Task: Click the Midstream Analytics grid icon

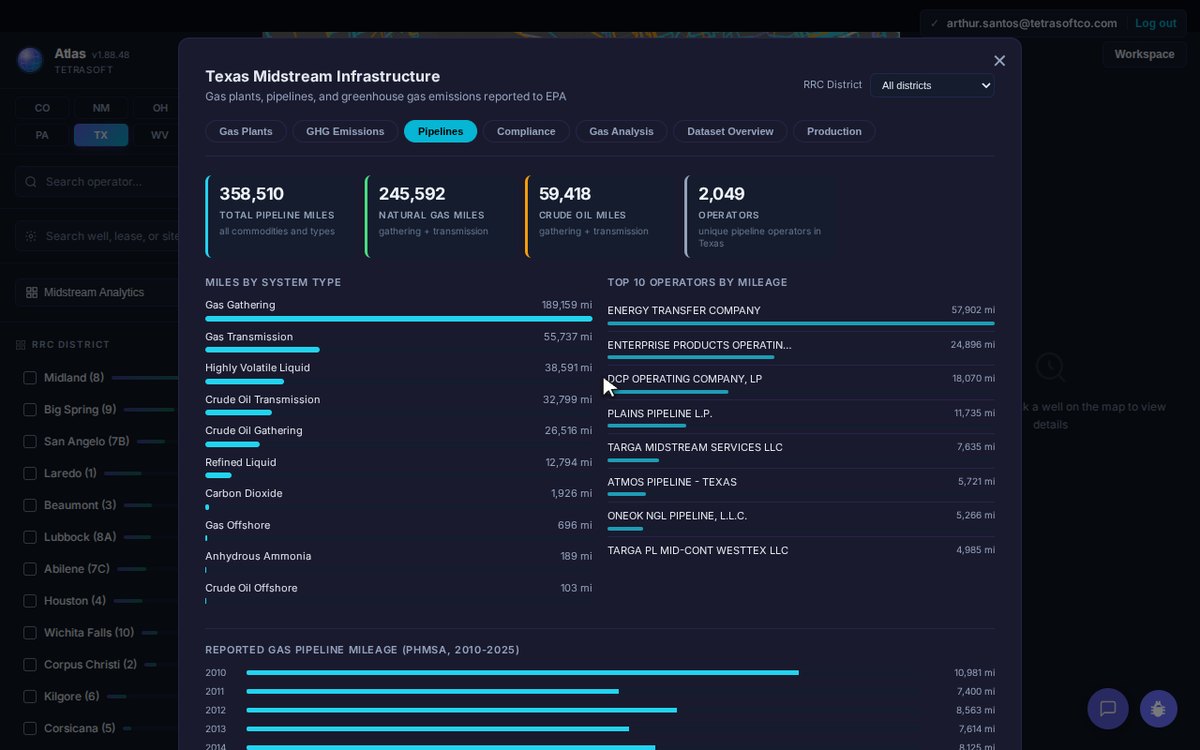Action: (32, 292)
